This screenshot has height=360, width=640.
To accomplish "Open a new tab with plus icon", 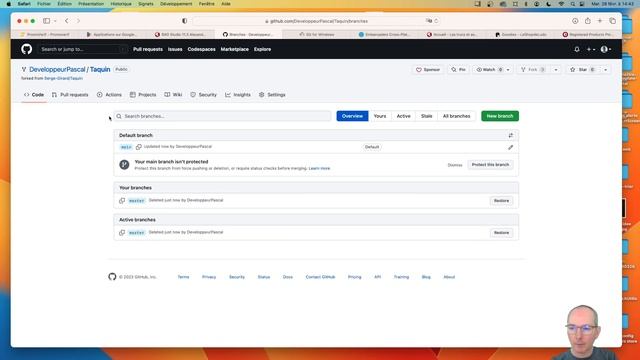I will click(x=600, y=21).
